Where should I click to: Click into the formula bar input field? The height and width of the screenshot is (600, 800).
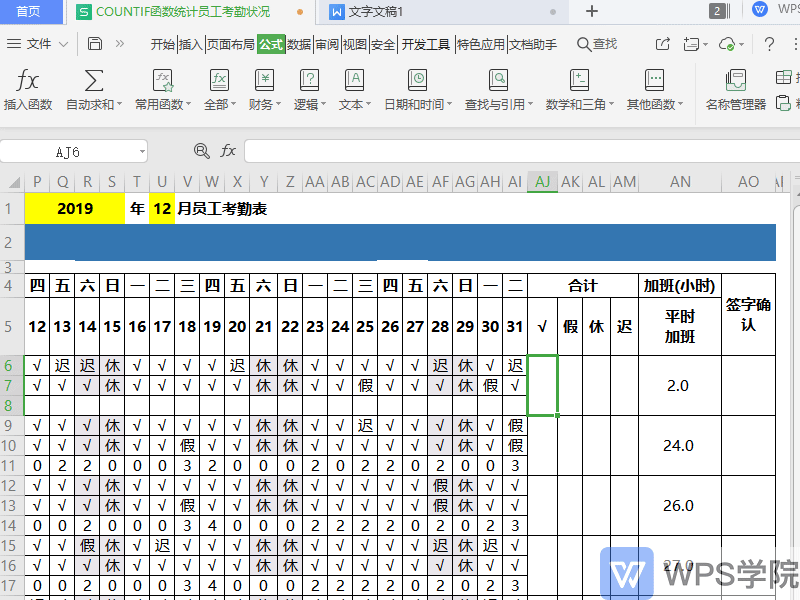(522, 152)
